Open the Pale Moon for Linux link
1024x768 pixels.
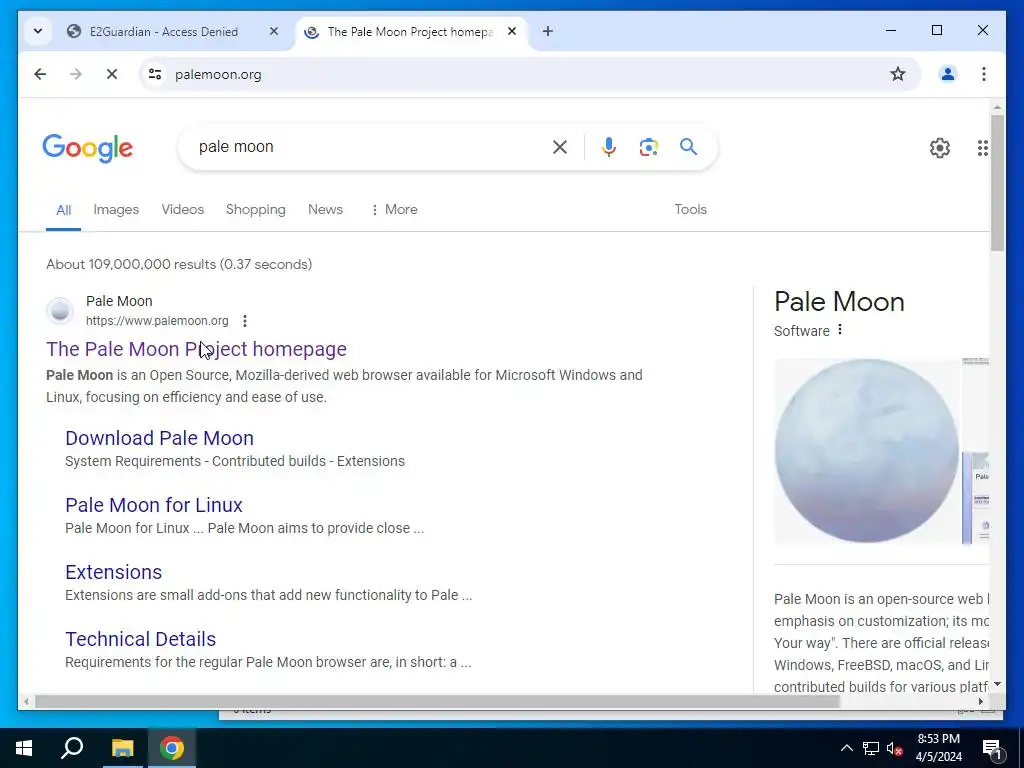click(153, 505)
